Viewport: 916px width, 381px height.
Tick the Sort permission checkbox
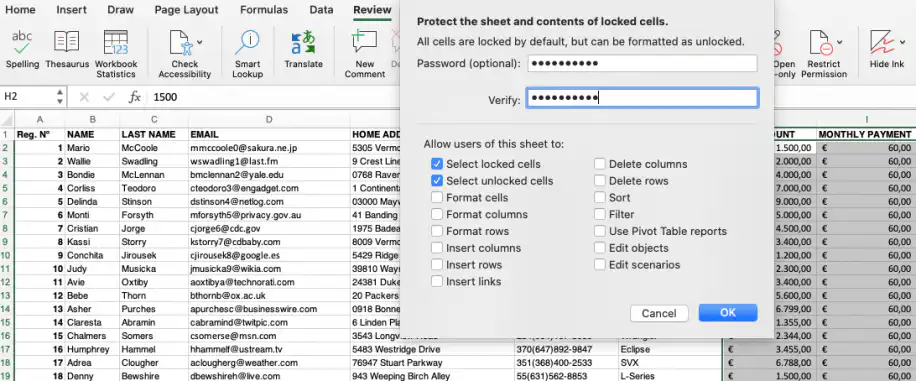(599, 198)
